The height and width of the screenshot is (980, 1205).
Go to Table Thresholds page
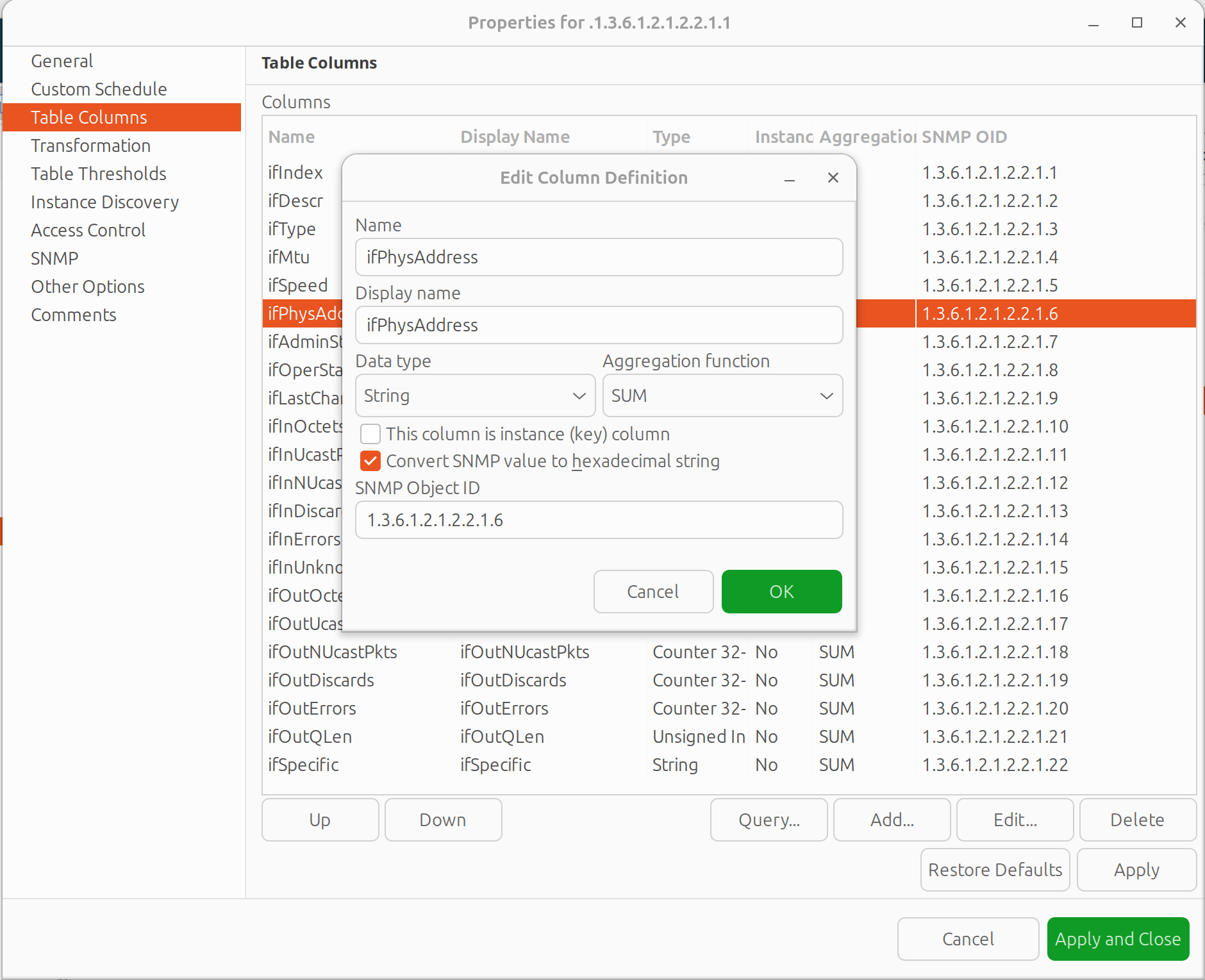point(98,174)
